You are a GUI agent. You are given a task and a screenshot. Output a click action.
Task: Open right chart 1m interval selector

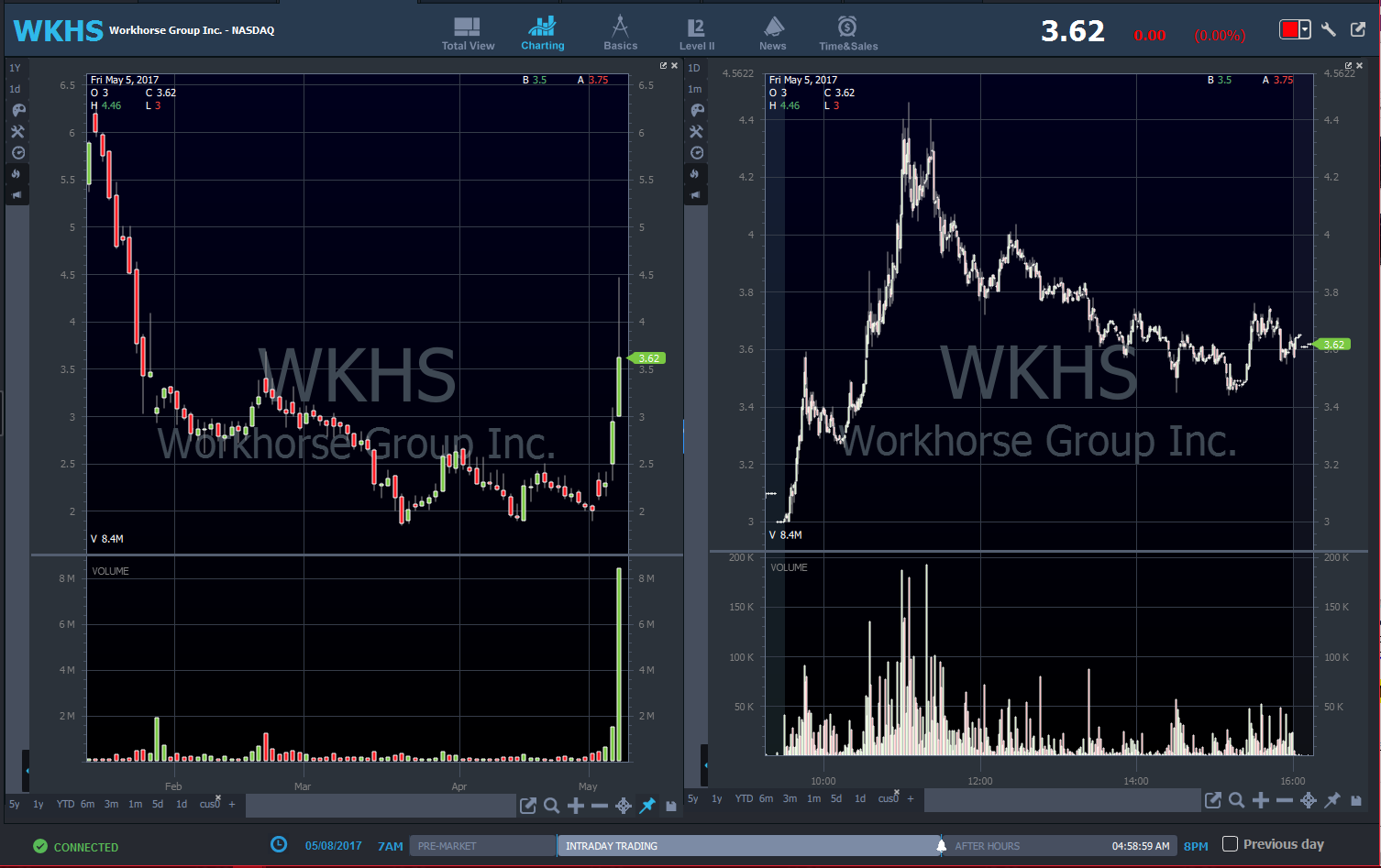click(x=695, y=89)
